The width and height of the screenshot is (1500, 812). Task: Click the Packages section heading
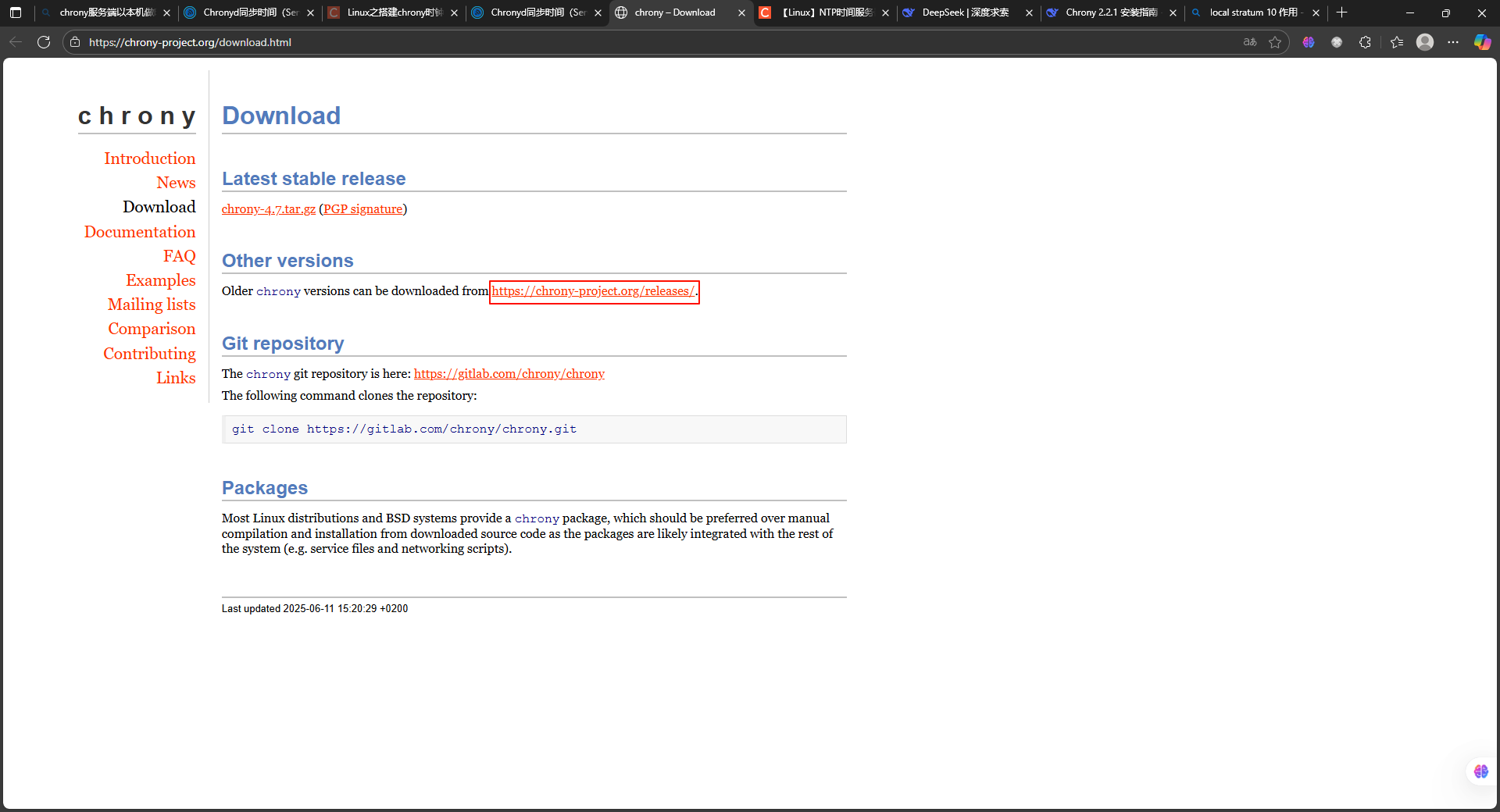click(265, 488)
